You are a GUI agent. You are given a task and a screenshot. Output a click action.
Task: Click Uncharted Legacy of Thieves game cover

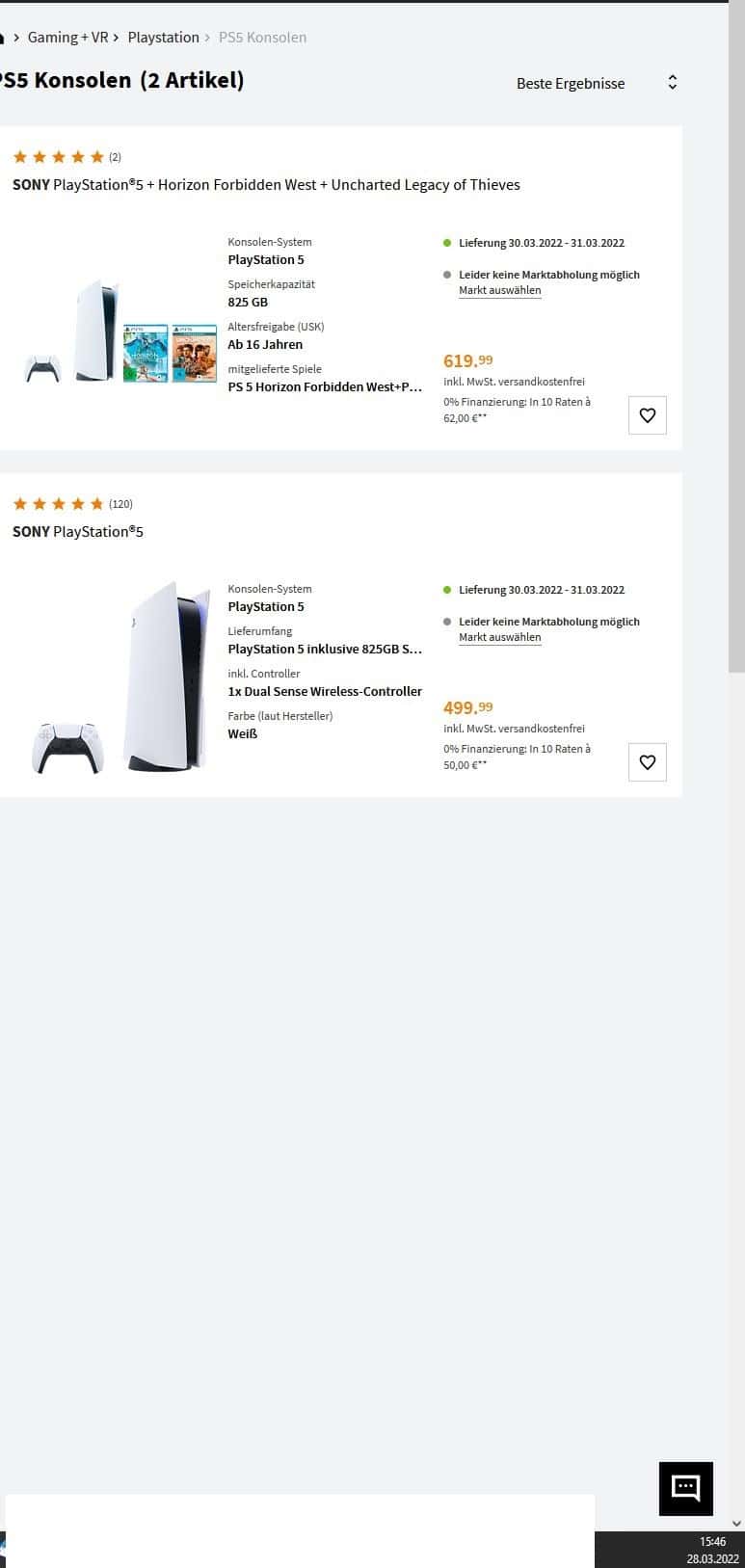coord(194,353)
